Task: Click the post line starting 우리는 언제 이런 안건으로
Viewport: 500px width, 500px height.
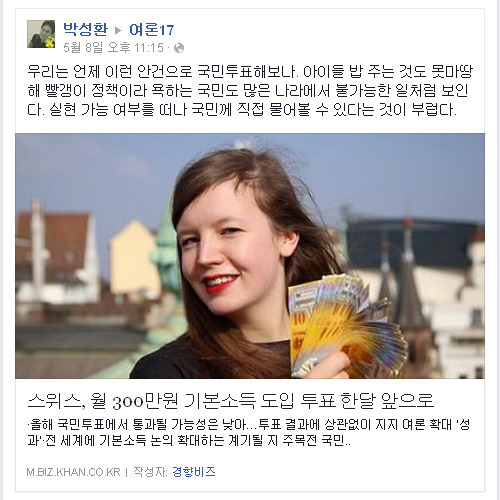Action: click(250, 71)
